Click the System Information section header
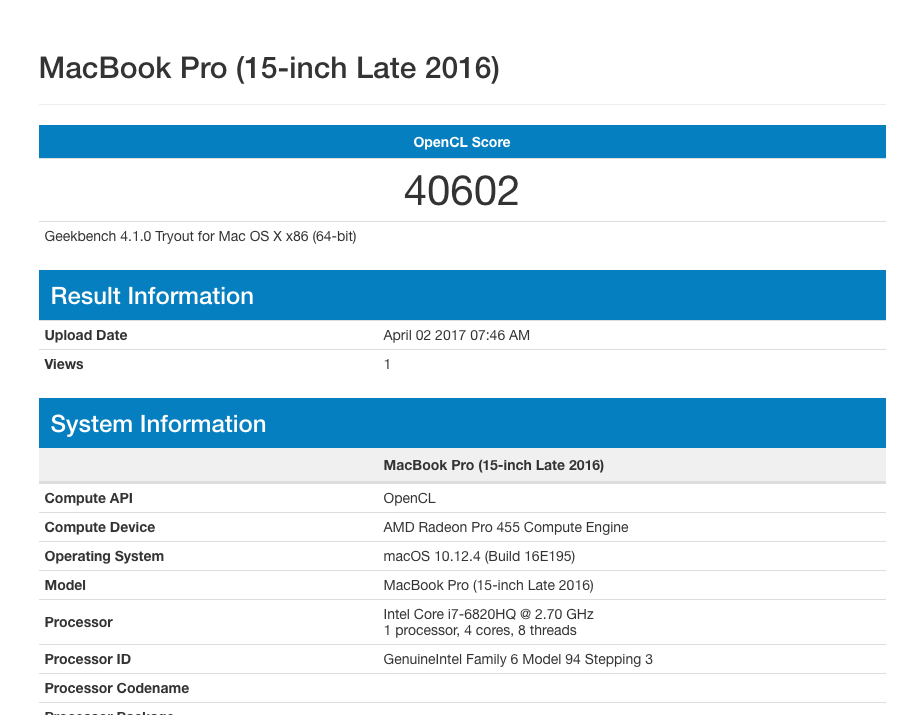 pos(462,423)
